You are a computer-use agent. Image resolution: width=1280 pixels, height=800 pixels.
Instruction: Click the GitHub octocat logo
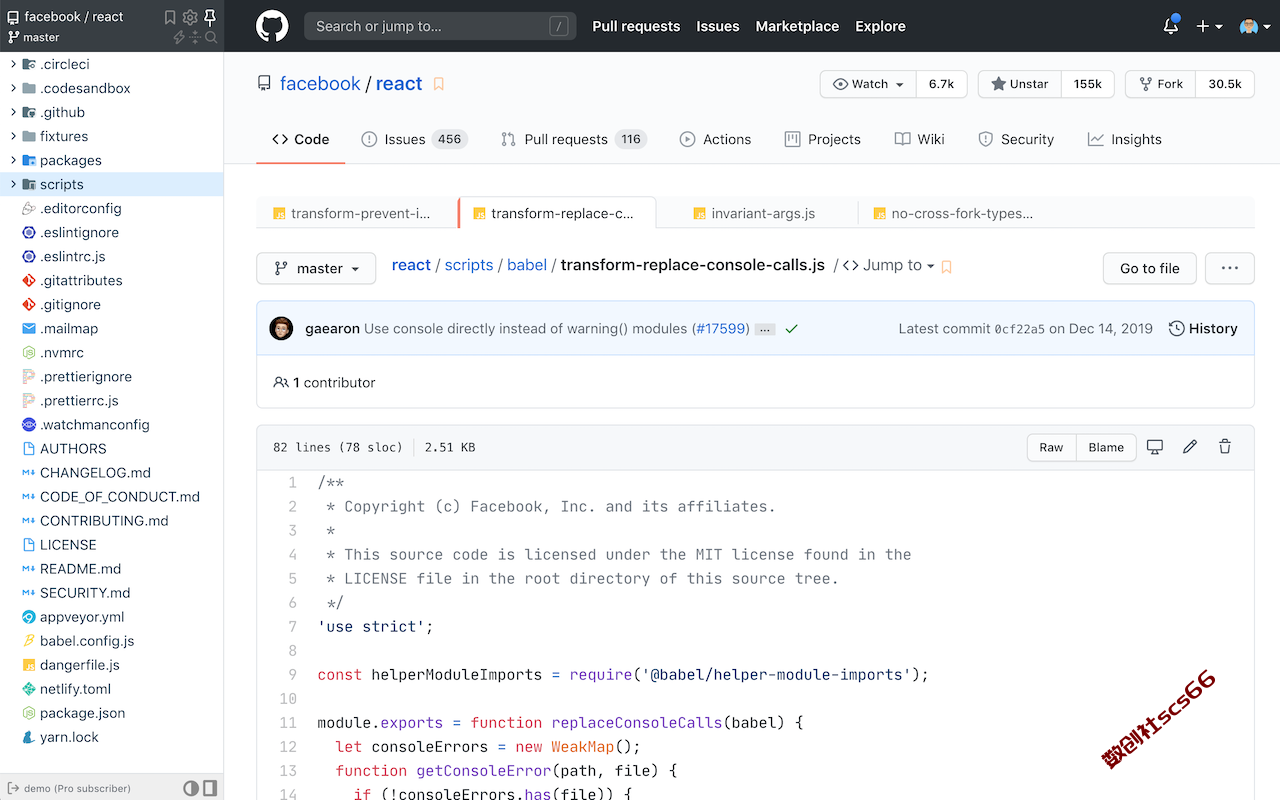point(272,26)
